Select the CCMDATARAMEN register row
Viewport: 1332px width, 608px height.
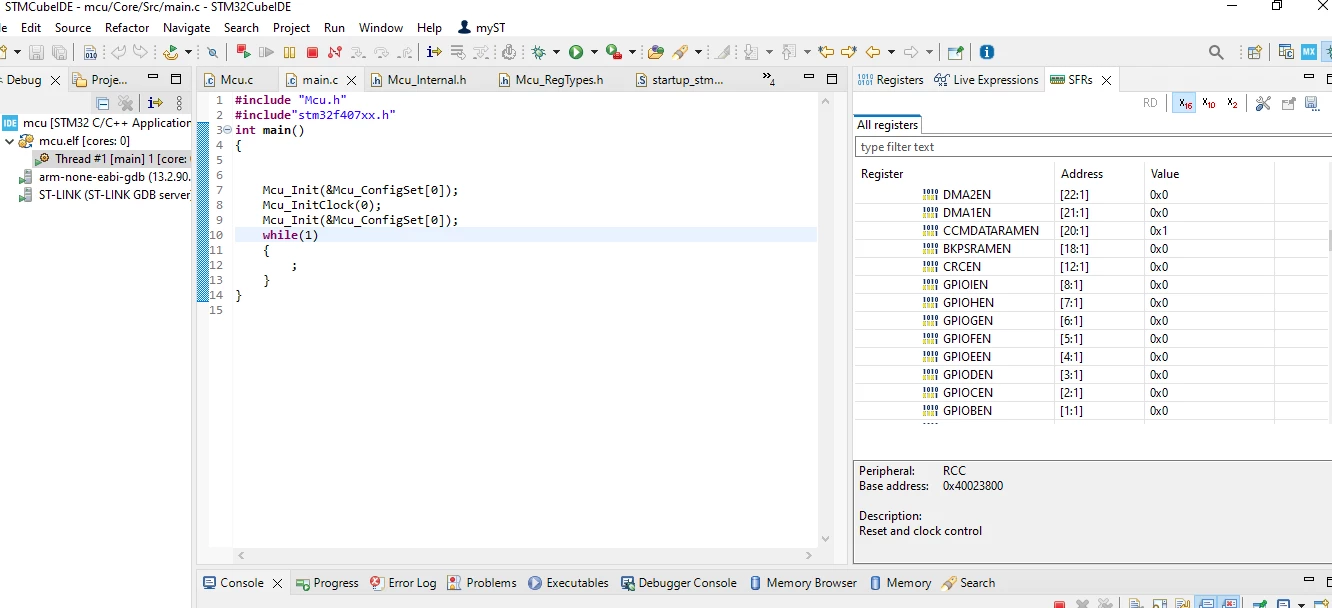coord(1093,231)
